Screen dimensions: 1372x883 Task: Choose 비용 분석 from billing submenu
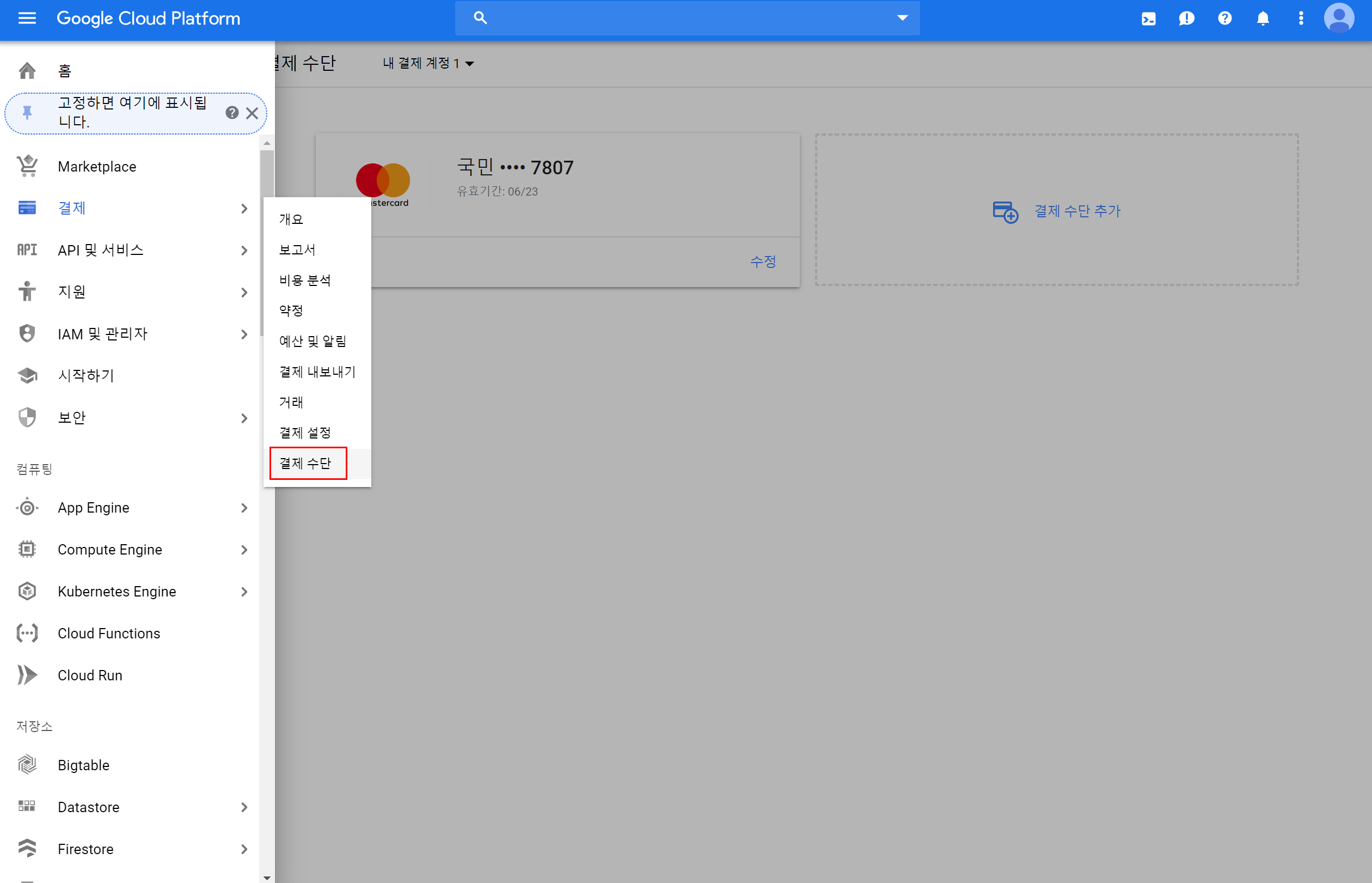click(305, 280)
